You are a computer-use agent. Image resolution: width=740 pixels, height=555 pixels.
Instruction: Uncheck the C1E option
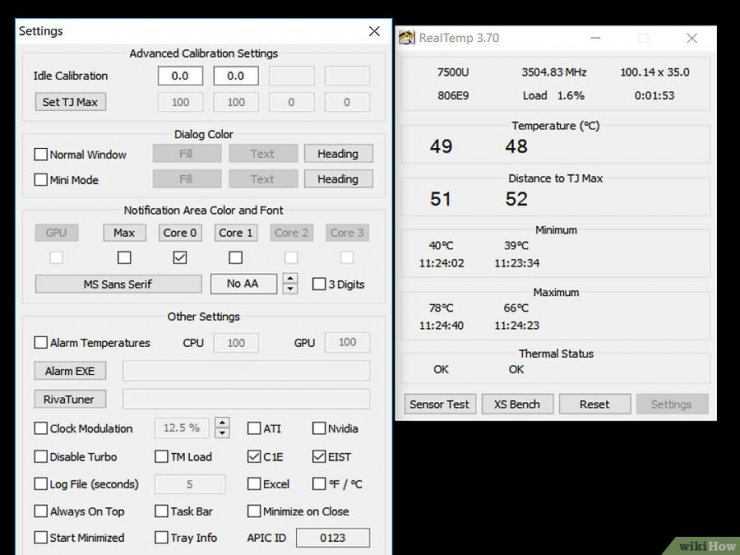pos(254,456)
